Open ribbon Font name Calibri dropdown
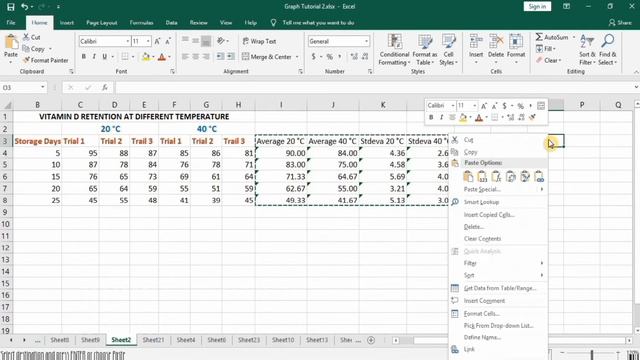Screen dimensions: 640x360 pyautogui.click(x=127, y=41)
